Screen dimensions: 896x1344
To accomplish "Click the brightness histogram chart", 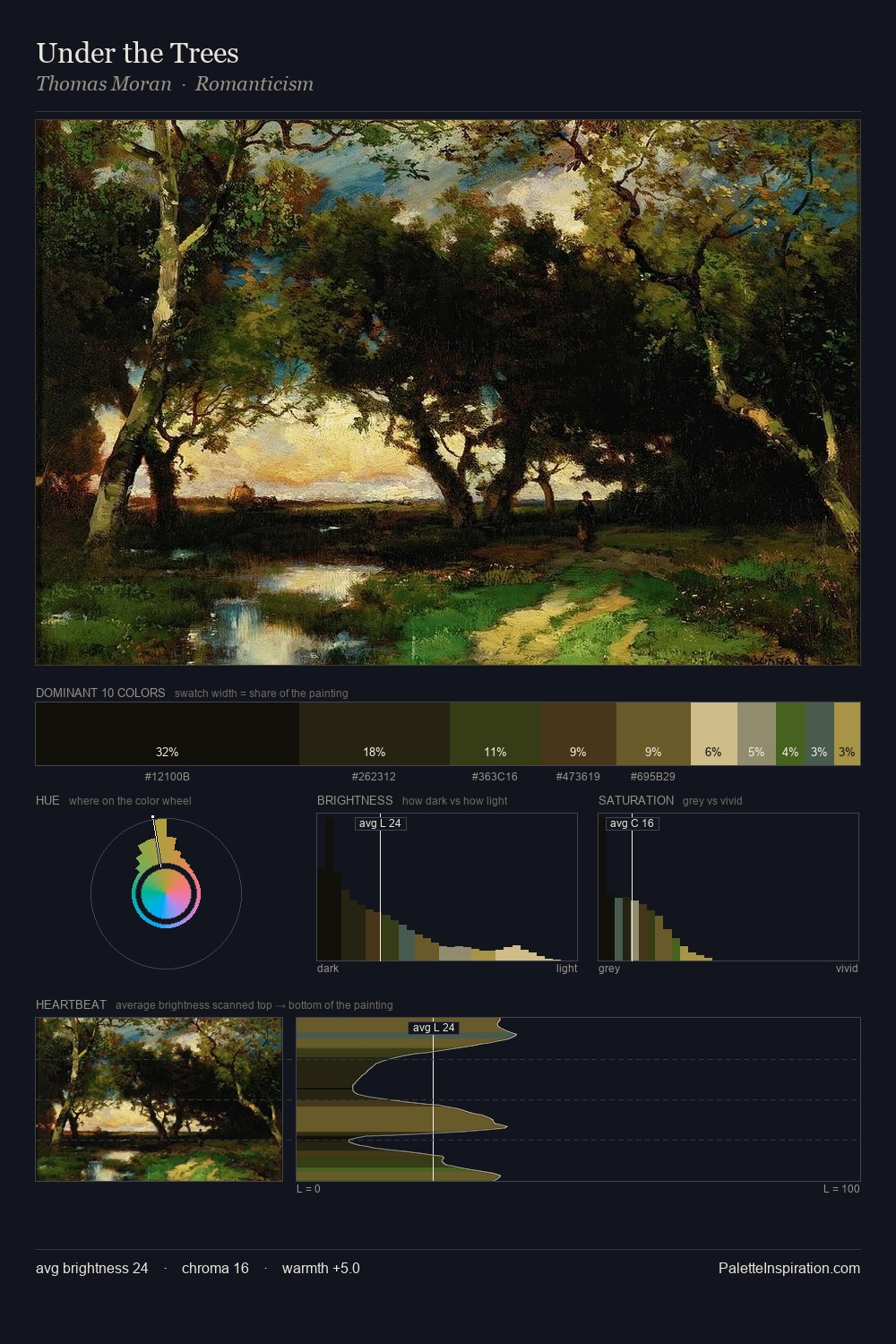I will 447,887.
